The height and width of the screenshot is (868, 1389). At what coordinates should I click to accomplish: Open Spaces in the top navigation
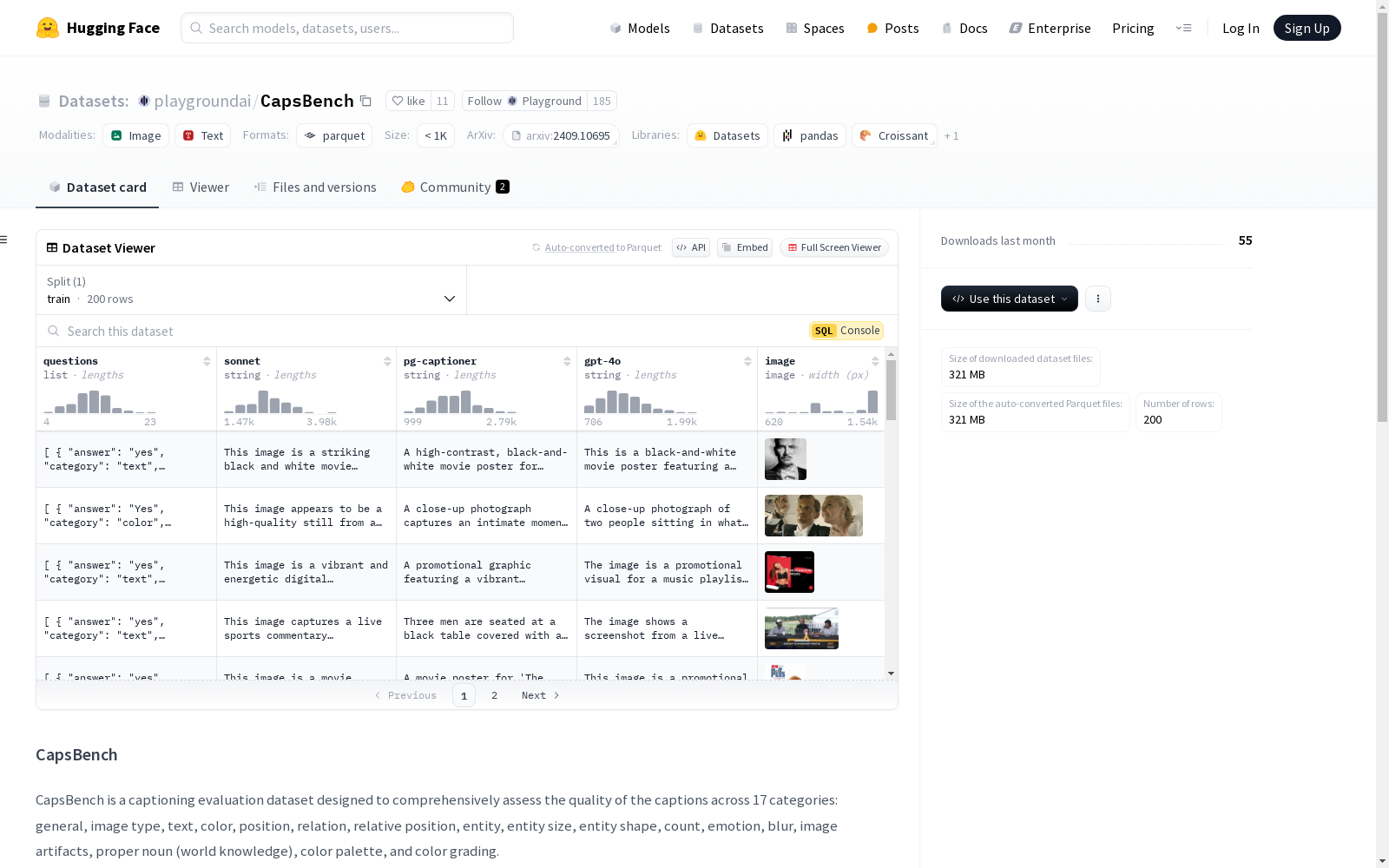click(x=814, y=28)
